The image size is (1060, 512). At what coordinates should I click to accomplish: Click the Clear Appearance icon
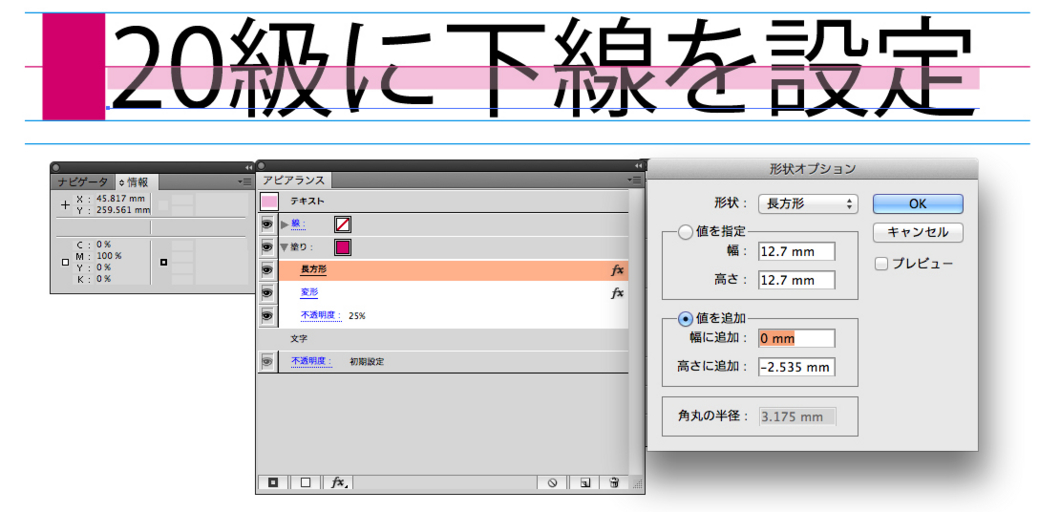coord(552,482)
